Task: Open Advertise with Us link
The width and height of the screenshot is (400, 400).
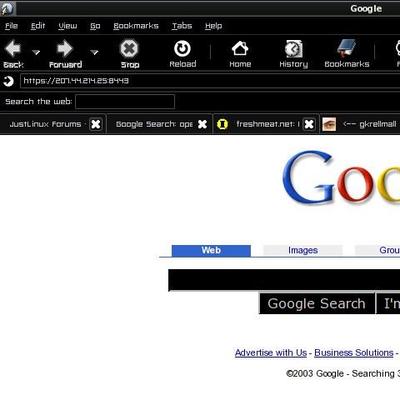Action: pos(271,353)
